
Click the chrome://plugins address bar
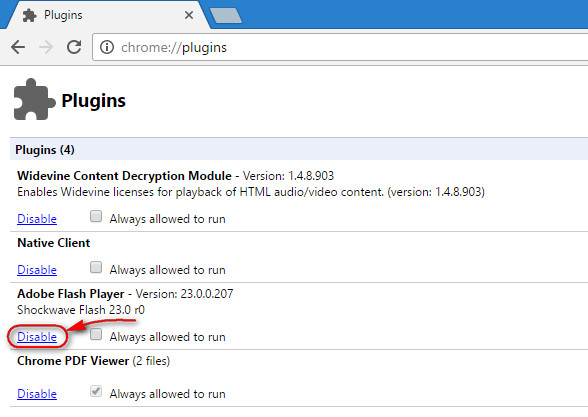point(340,47)
